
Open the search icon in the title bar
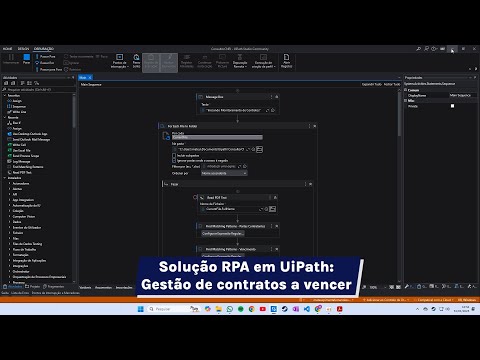click(419, 49)
